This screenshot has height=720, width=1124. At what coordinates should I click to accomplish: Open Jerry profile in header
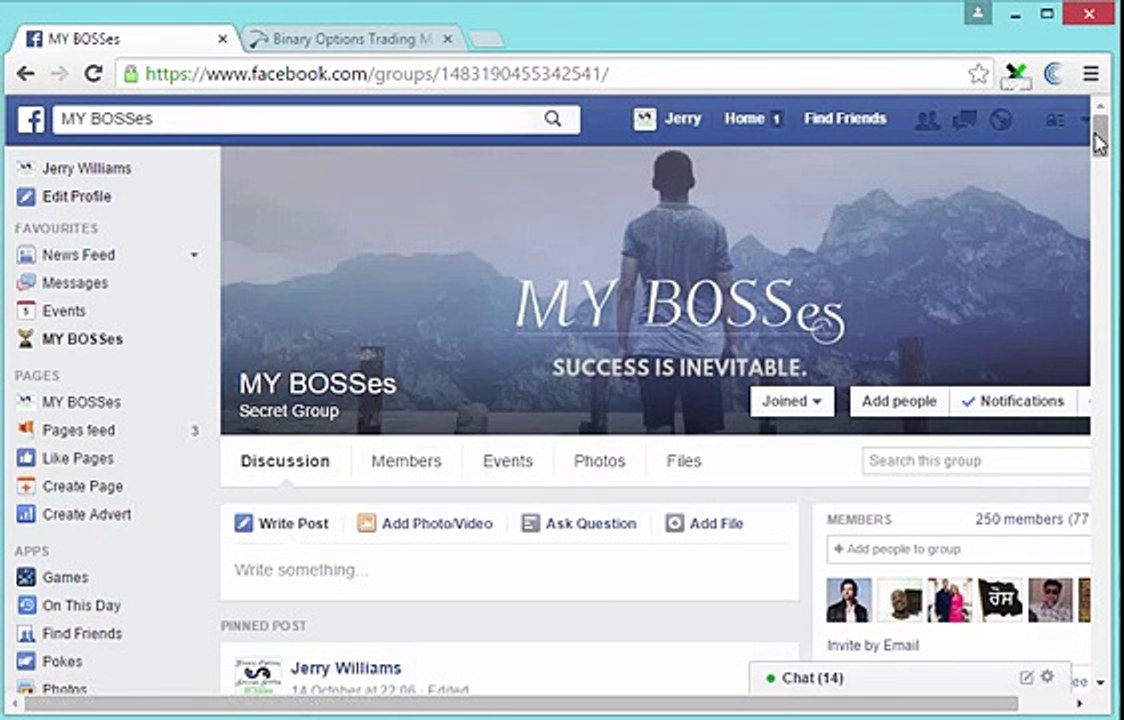tap(667, 119)
